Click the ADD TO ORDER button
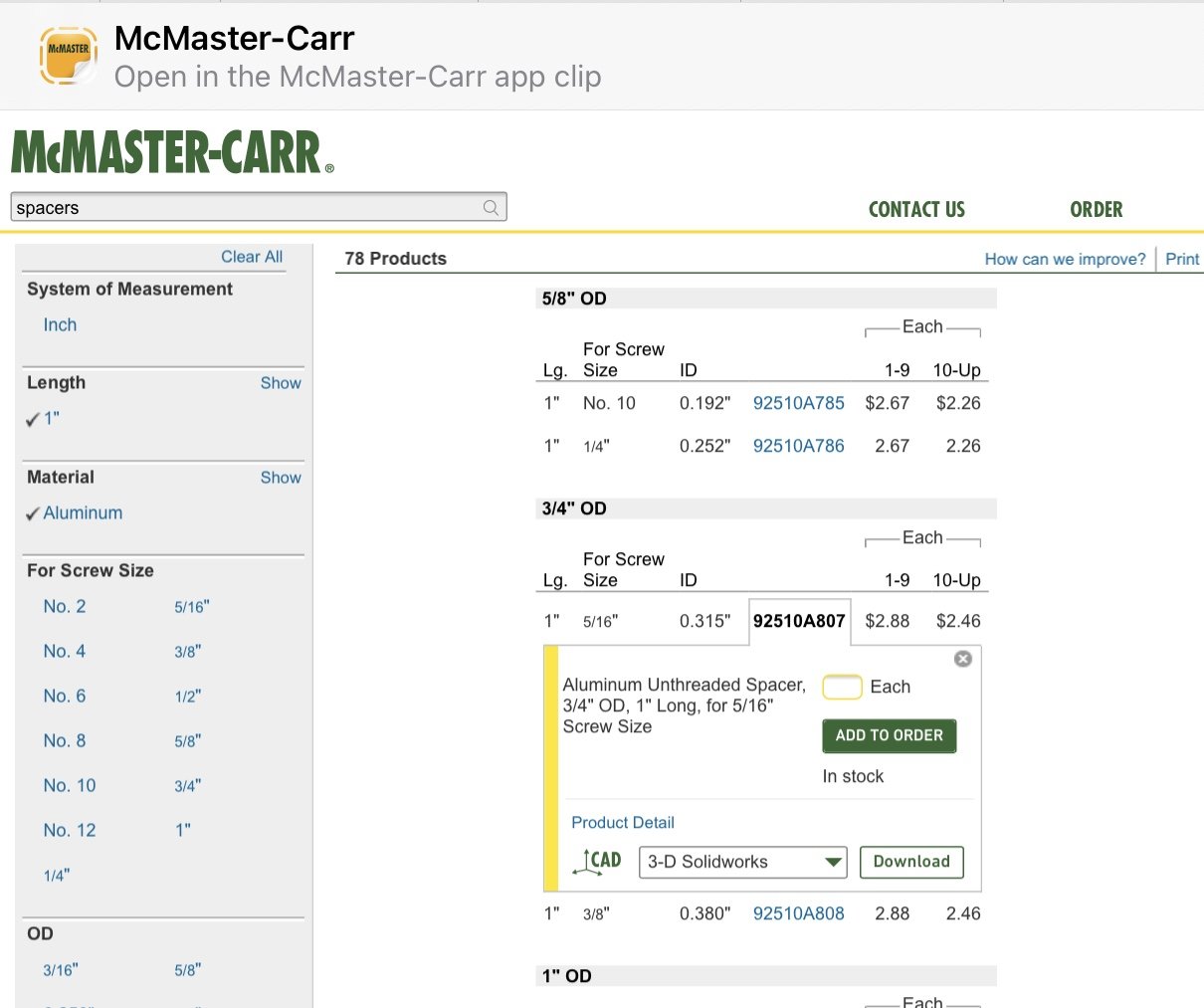The width and height of the screenshot is (1204, 1008). click(x=890, y=735)
